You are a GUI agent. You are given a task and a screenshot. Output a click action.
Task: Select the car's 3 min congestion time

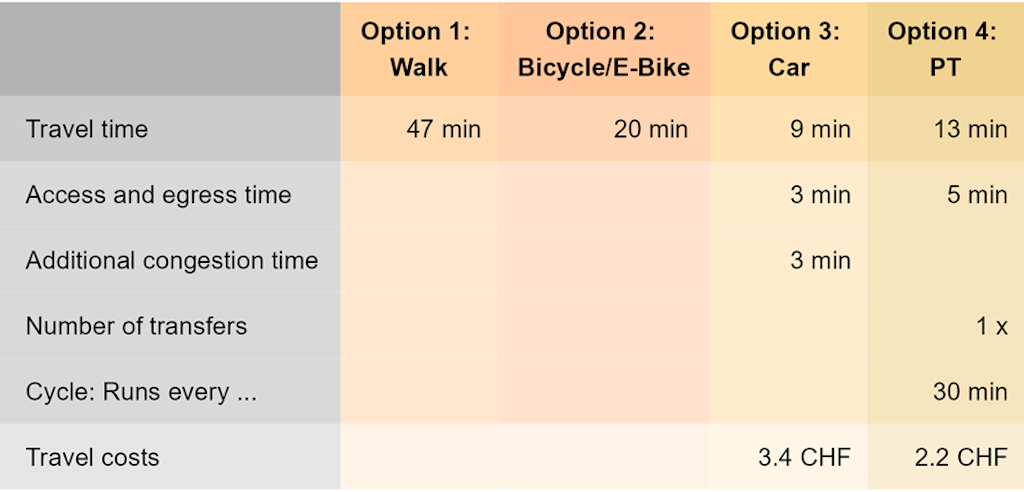pos(820,261)
